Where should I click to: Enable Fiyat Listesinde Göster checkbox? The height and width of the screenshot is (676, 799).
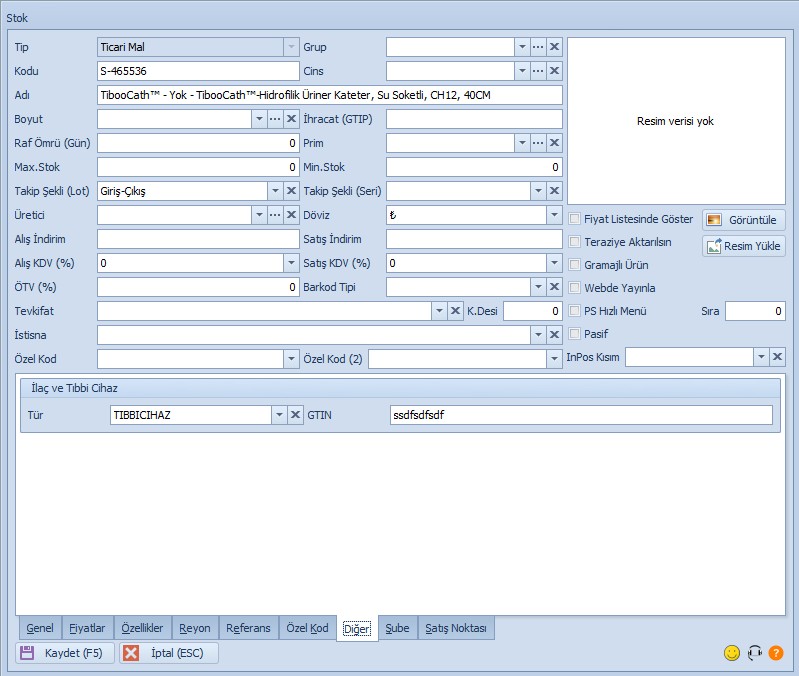(x=575, y=219)
